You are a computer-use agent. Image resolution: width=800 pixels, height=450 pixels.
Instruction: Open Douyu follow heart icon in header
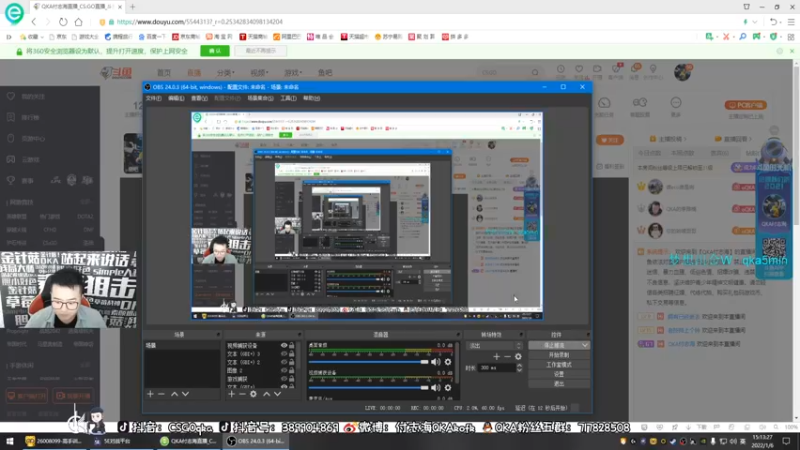tap(579, 69)
